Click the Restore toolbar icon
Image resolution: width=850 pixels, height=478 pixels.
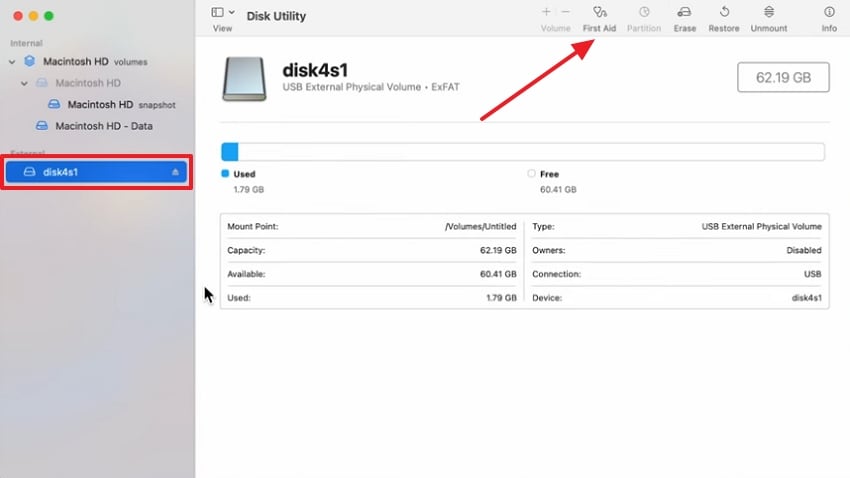(x=724, y=12)
